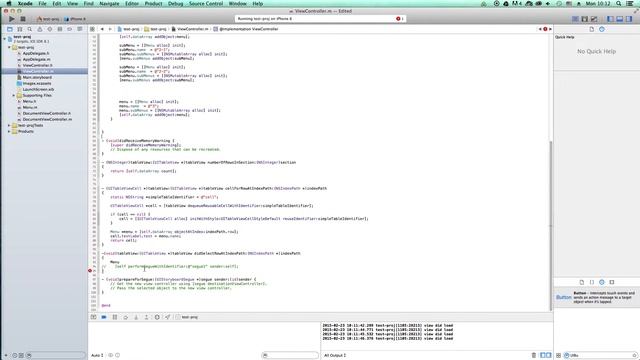Open the Source Control menu
This screenshot has height=360, width=640.
[206, 4]
